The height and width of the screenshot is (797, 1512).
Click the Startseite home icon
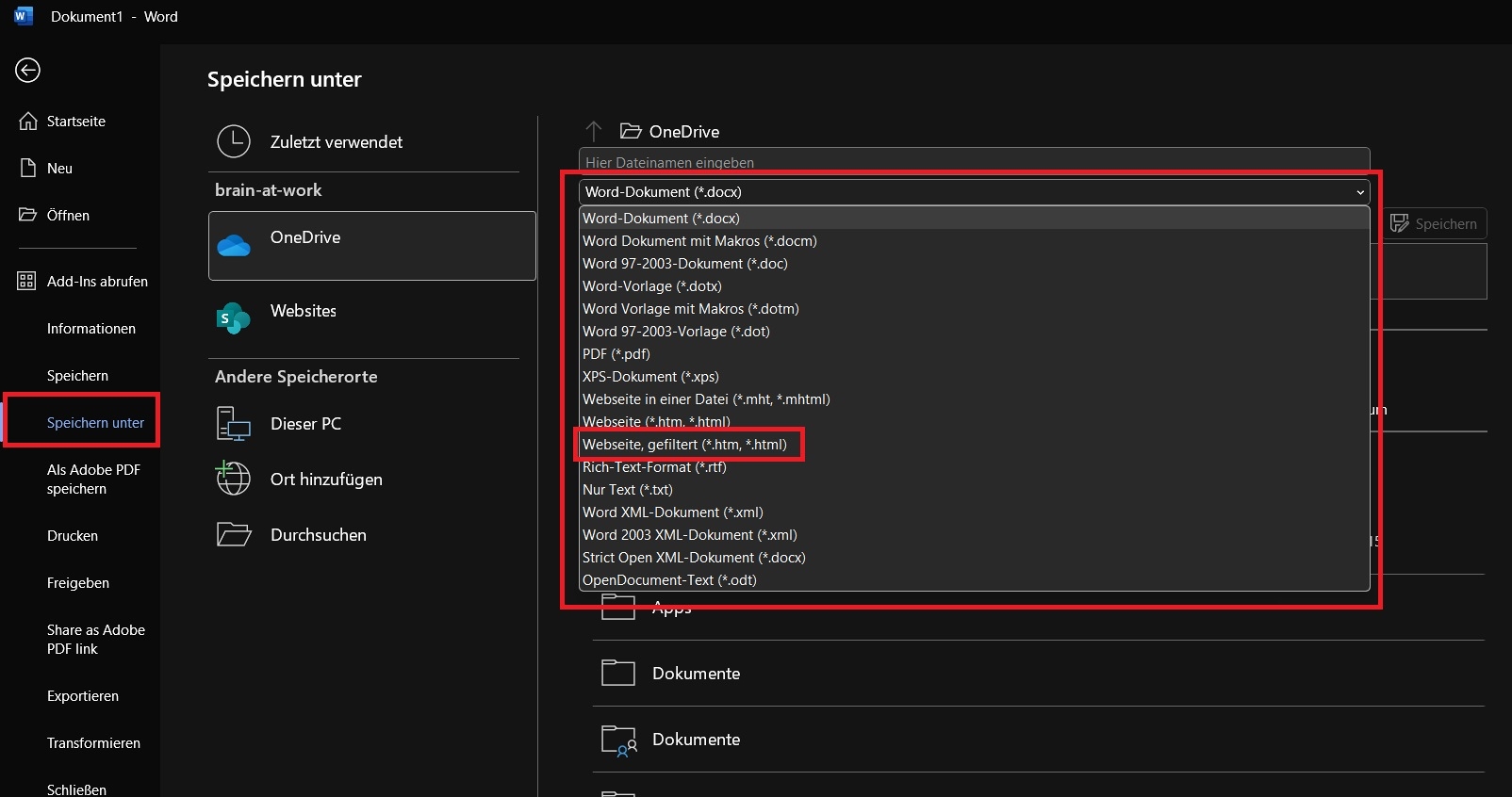click(x=28, y=121)
